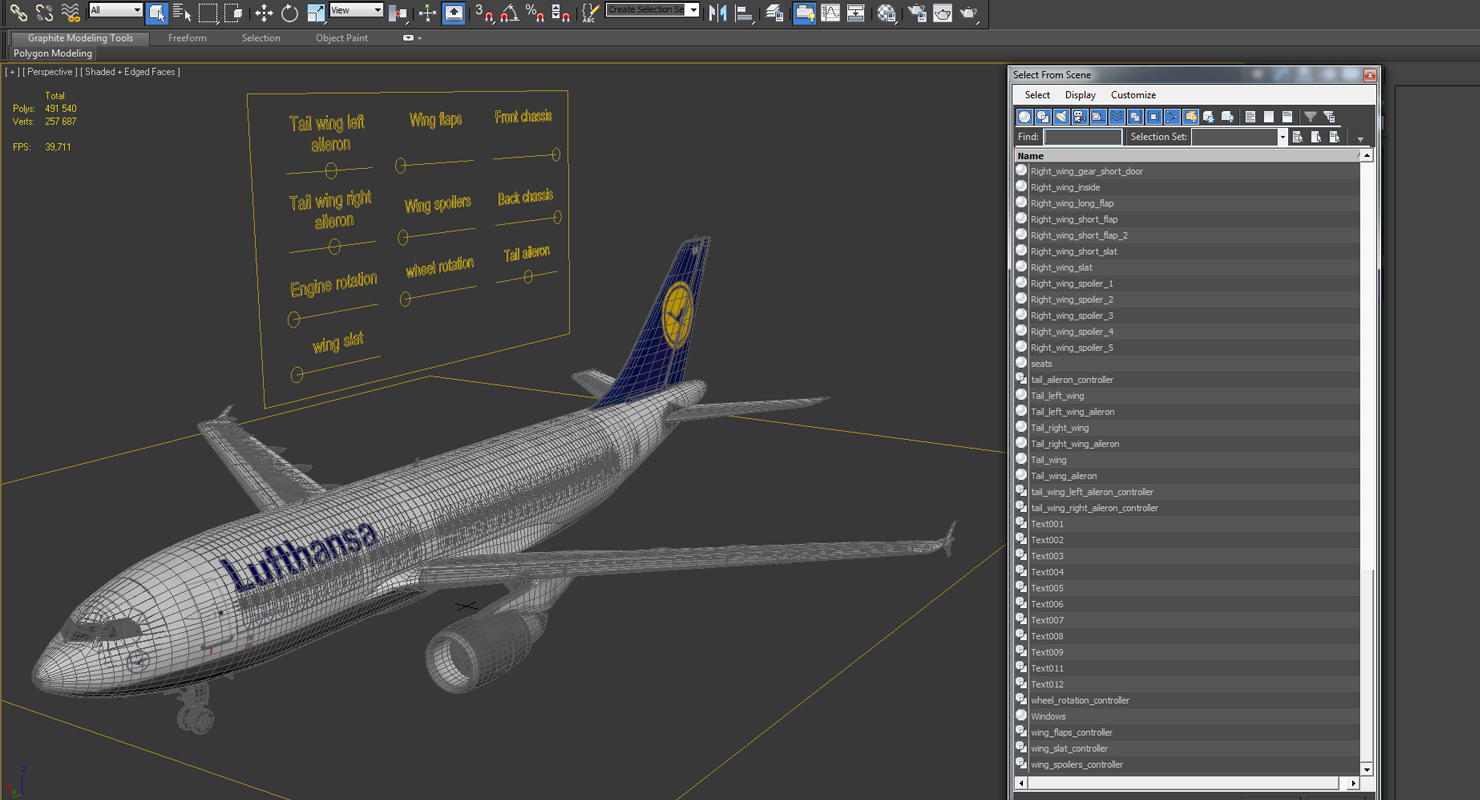The image size is (1480, 800).
Task: Toggle Keyboard Shortcut Override
Action: click(453, 13)
